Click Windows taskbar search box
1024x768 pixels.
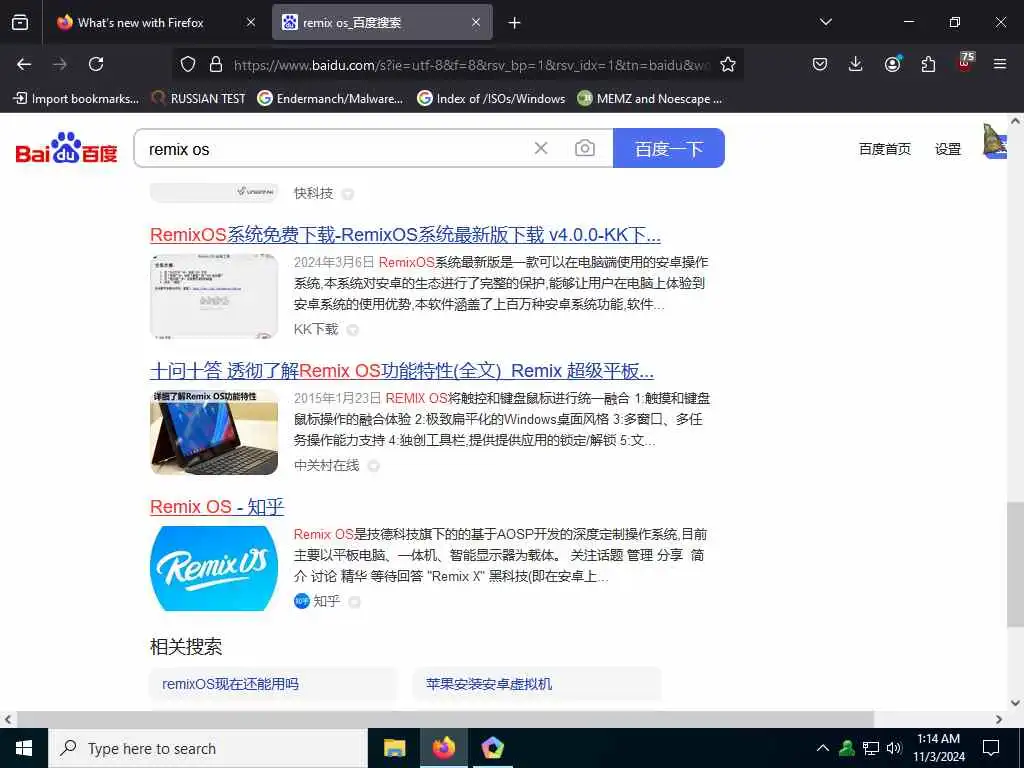click(208, 748)
